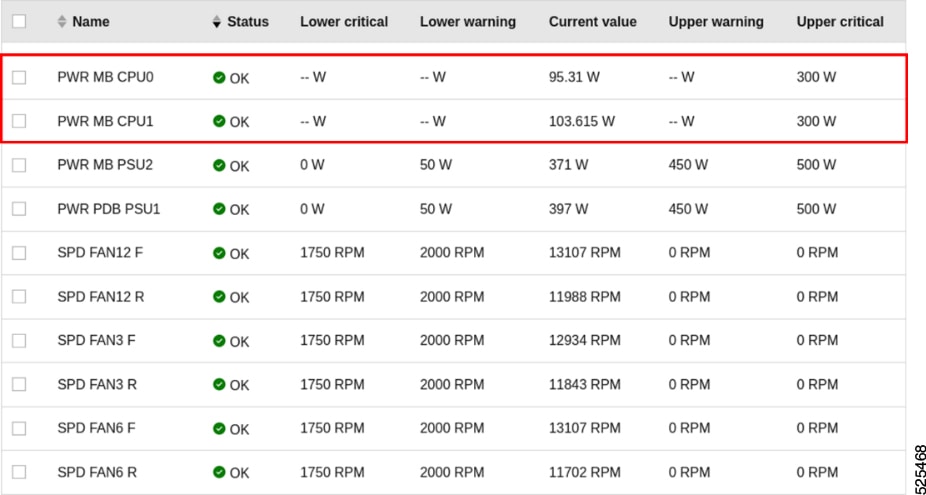Click the status icon for SPD FAN3 R

coord(219,385)
